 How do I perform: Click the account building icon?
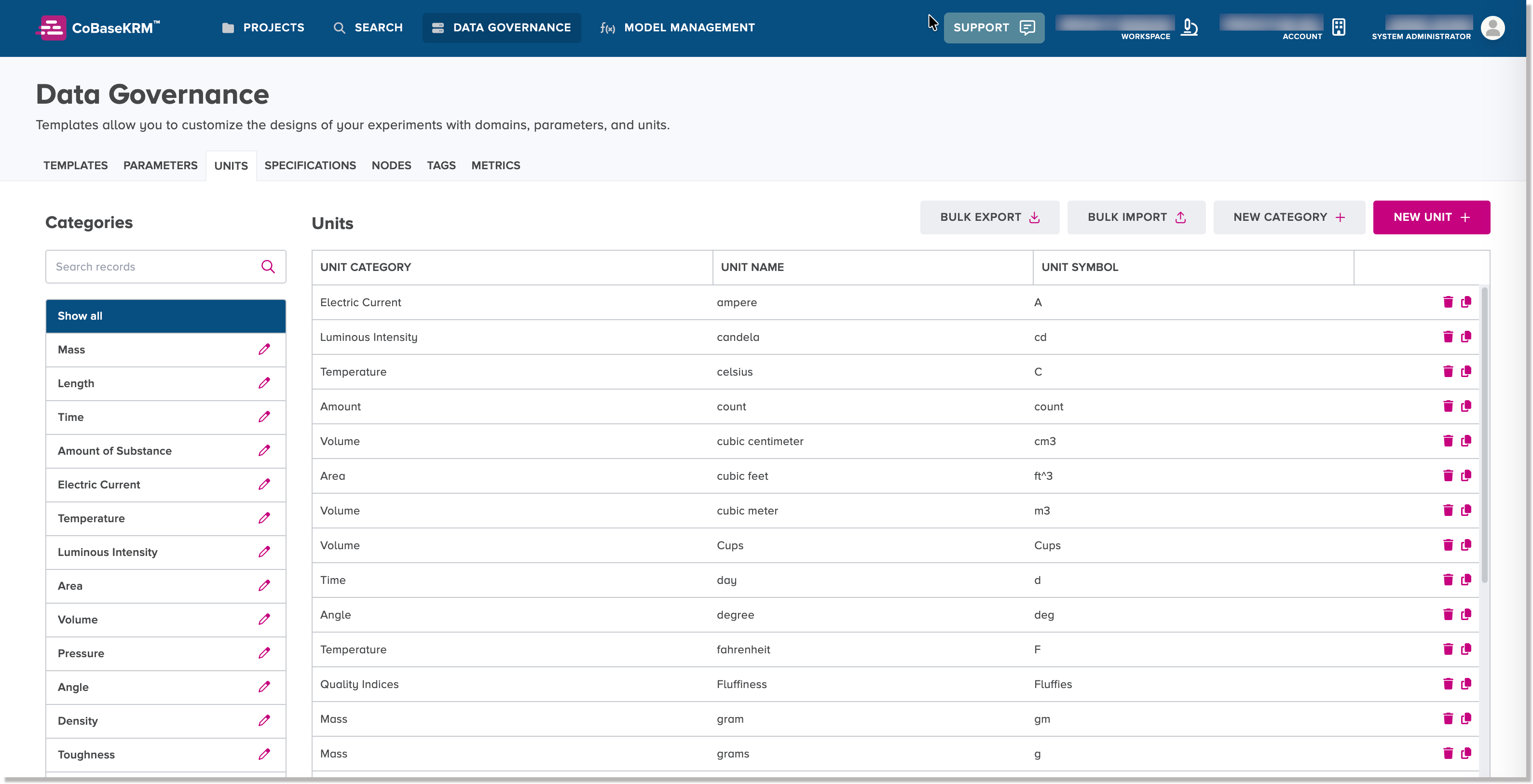pos(1339,27)
